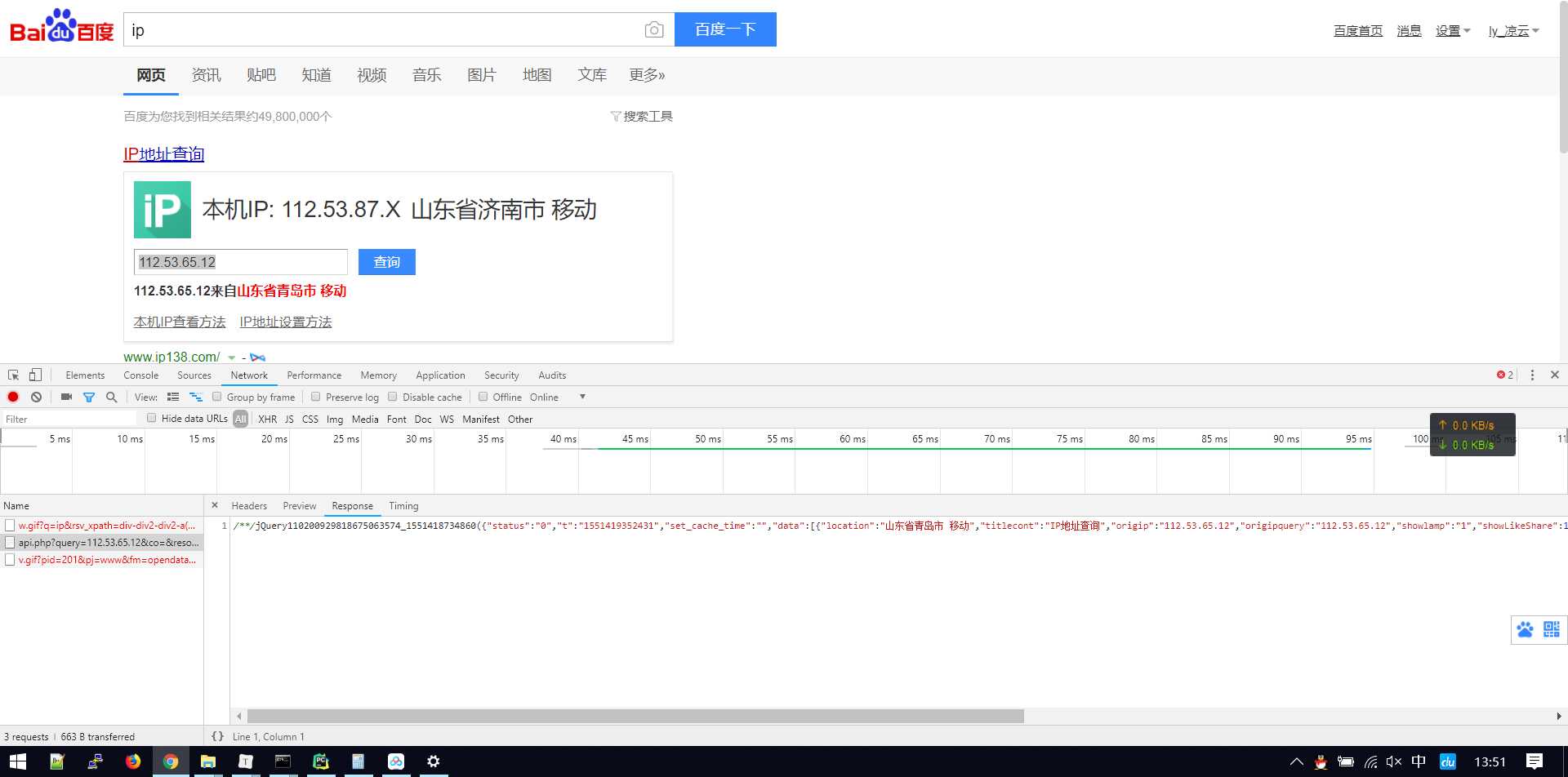The image size is (1568, 777).
Task: Tick the Offline checkbox
Action: (x=483, y=397)
